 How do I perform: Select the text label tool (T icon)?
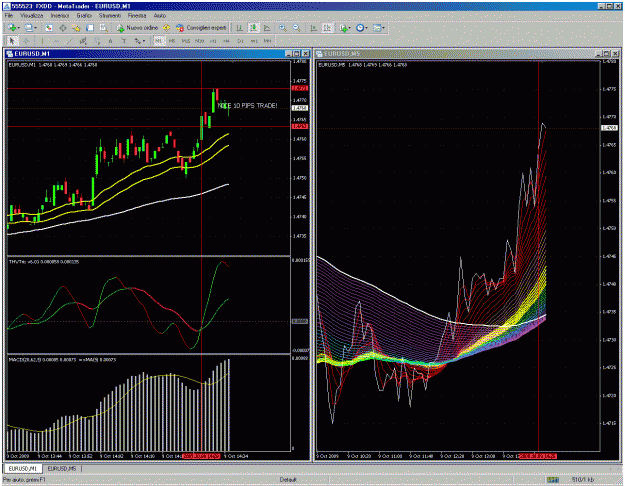124,41
